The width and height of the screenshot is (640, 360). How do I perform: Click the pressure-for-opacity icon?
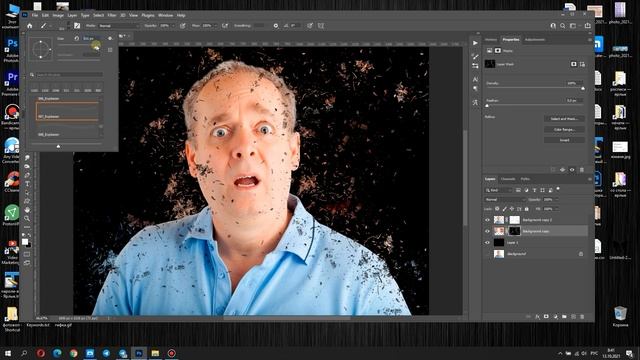pyautogui.click(x=182, y=26)
